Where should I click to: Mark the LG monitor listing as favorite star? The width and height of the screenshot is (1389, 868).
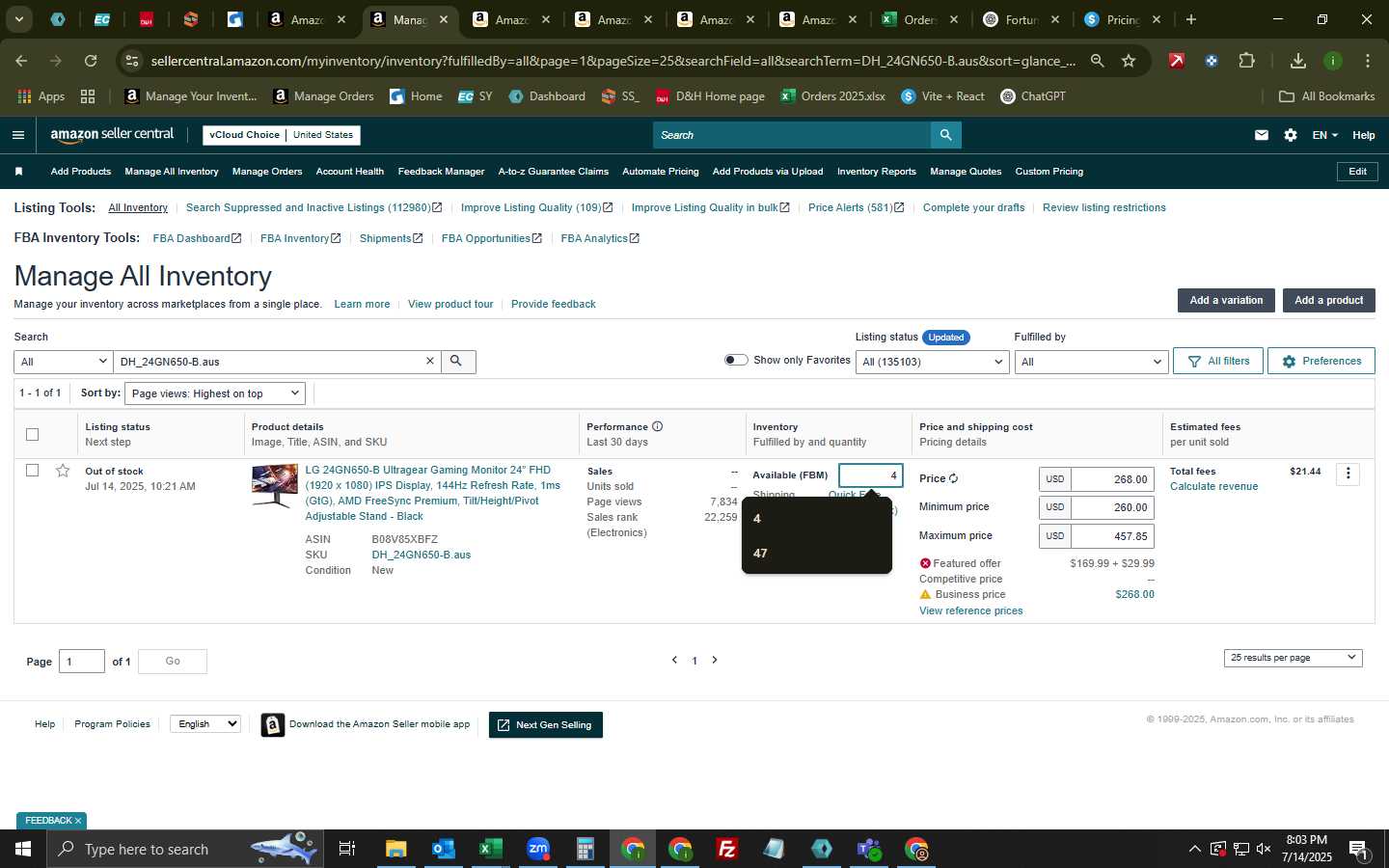point(63,471)
